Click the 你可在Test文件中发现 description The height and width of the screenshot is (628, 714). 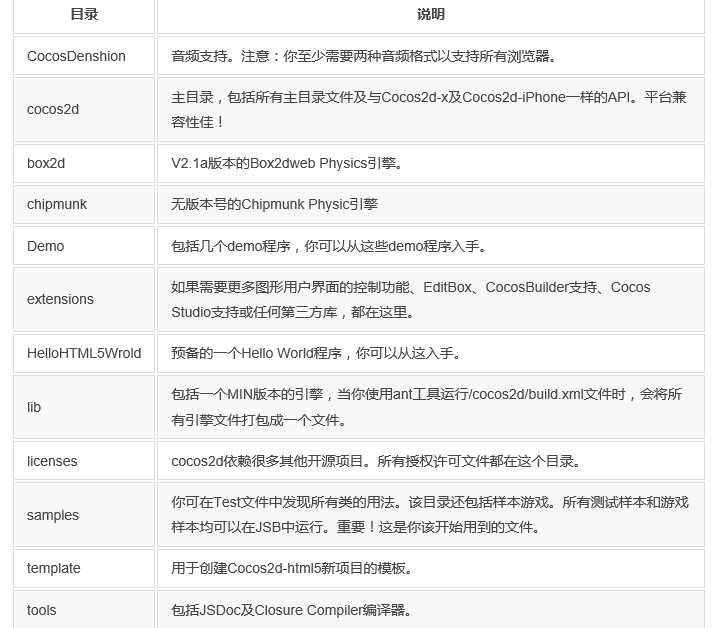[430, 515]
